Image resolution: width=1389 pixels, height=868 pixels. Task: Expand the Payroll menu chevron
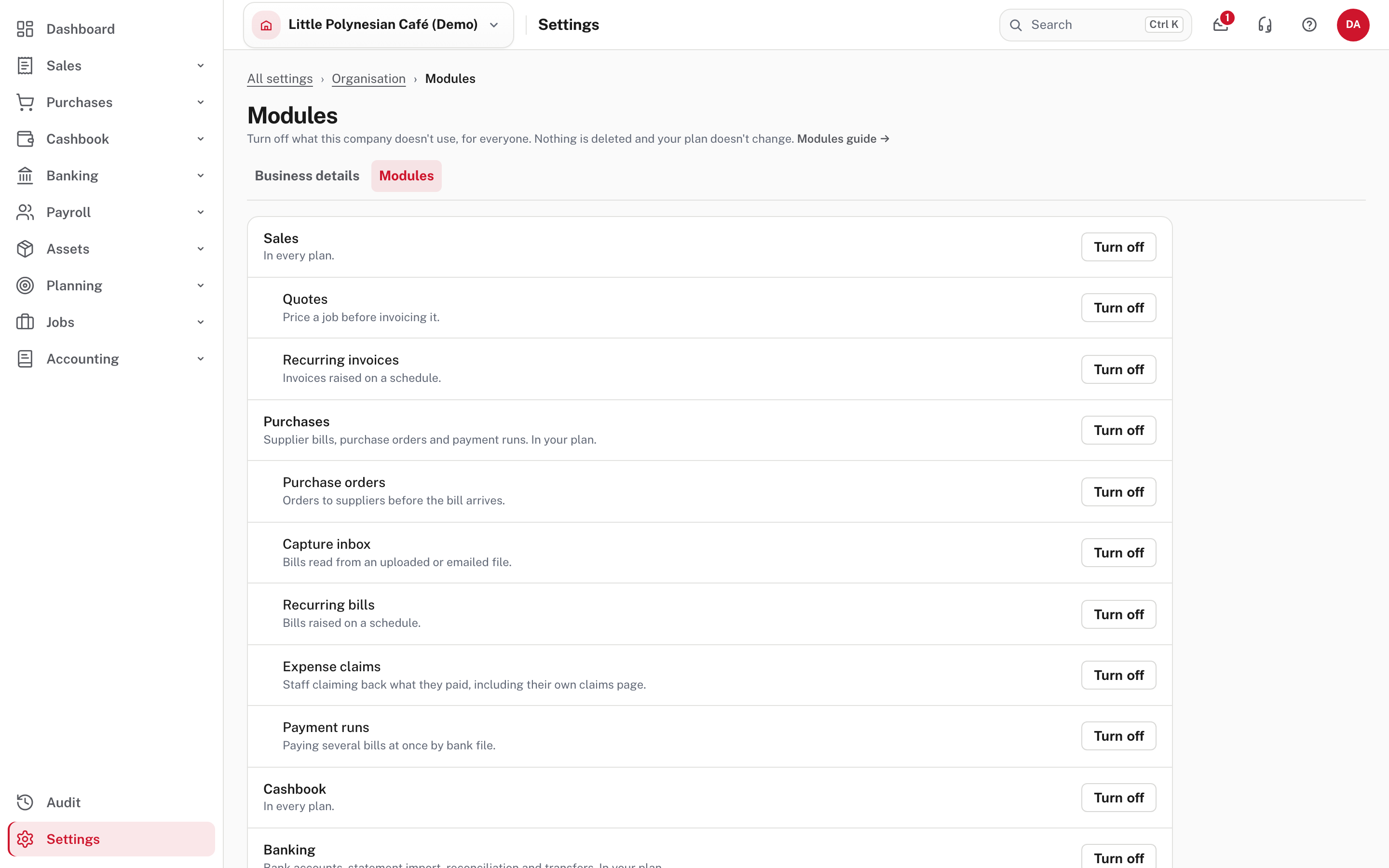click(200, 212)
